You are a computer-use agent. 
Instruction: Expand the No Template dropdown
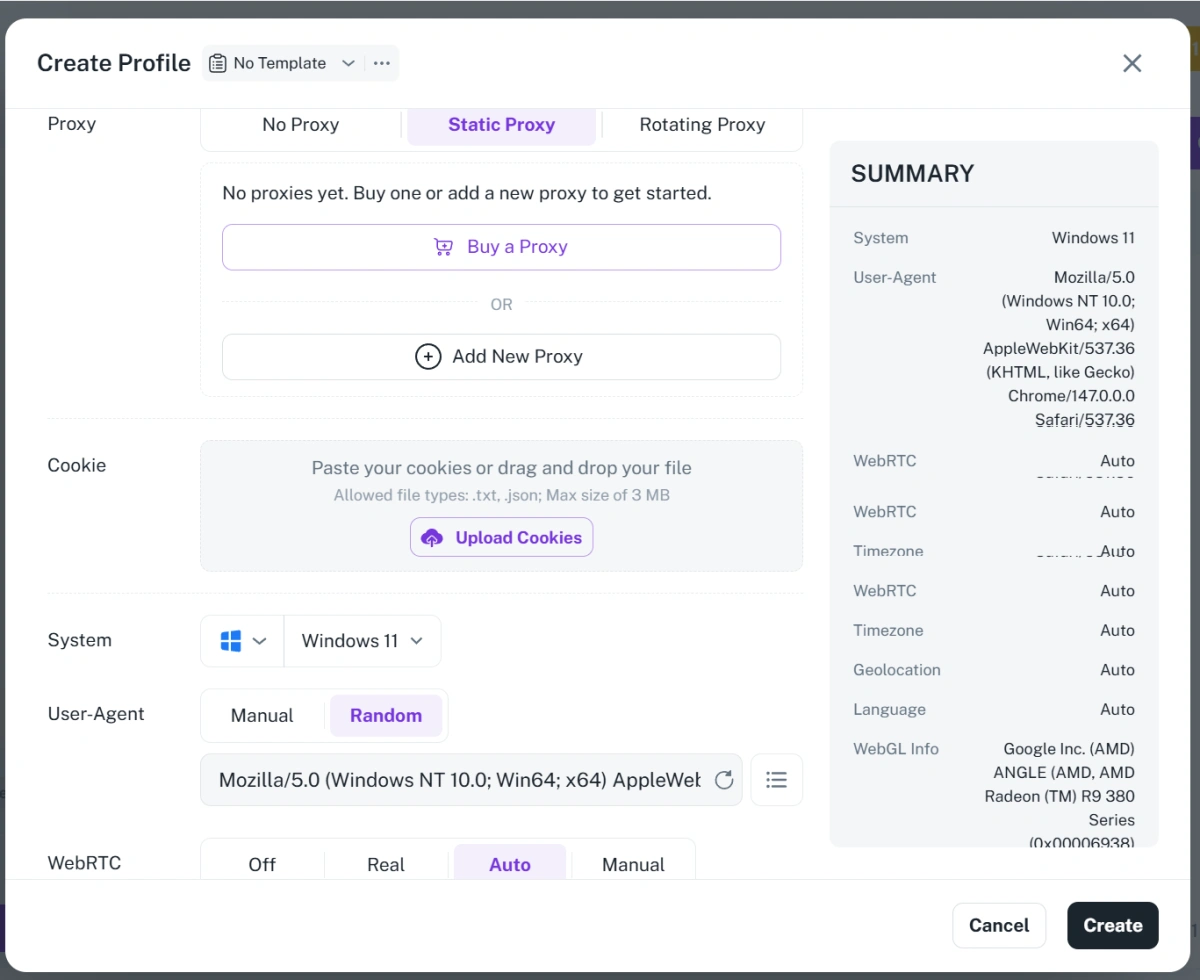click(281, 63)
